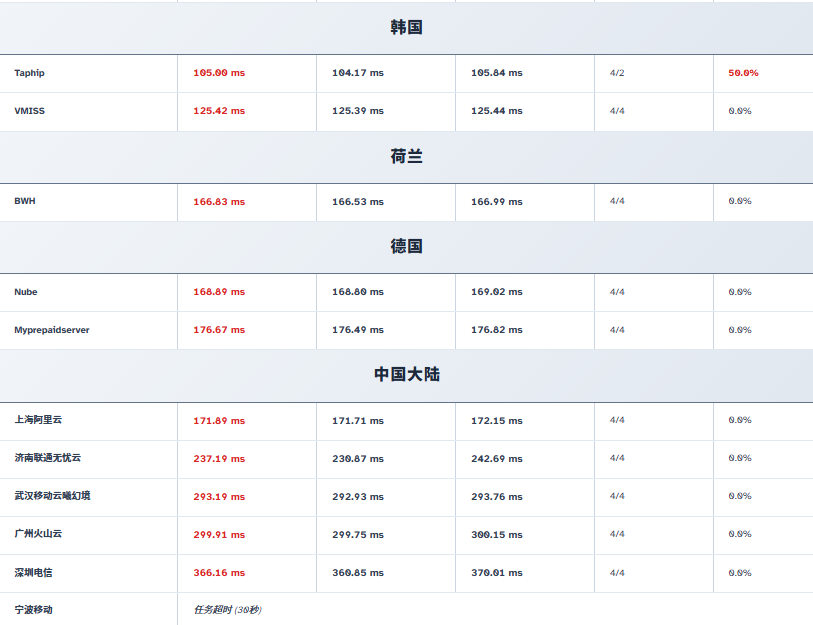Click Taphip's 50.0% packet loss value
Image resolution: width=813 pixels, height=625 pixels.
[743, 73]
